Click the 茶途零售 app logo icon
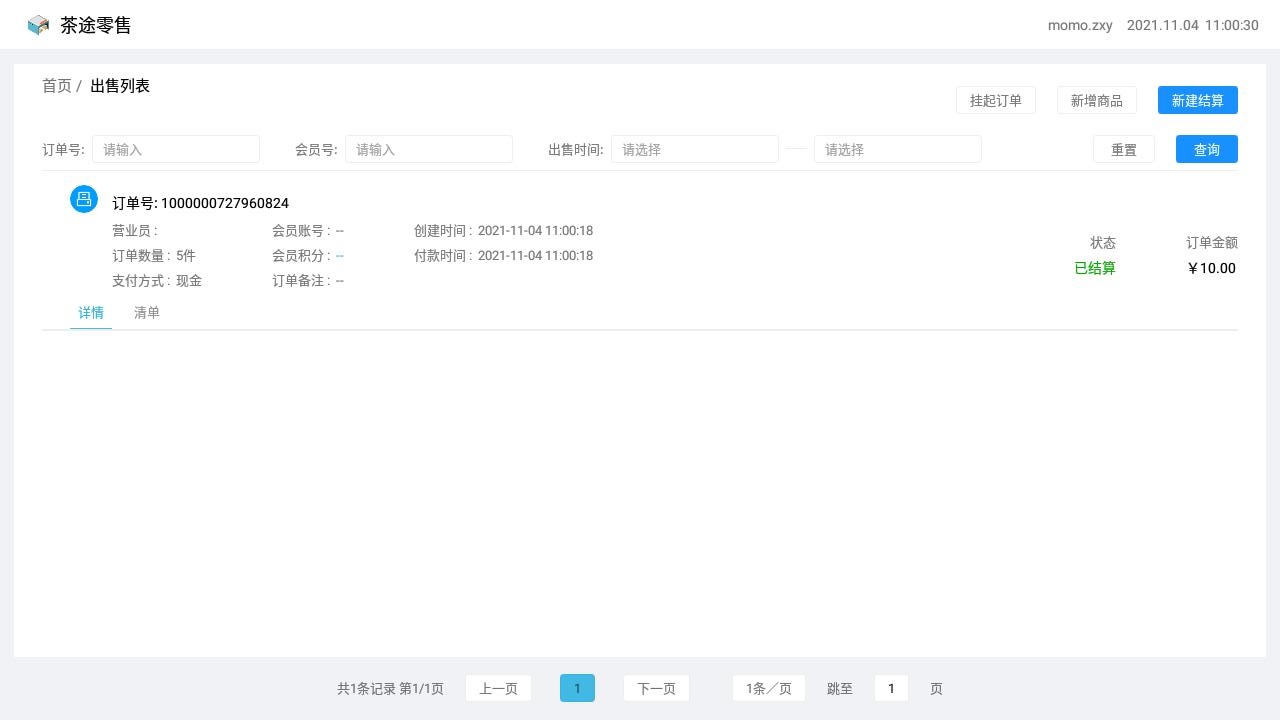Image resolution: width=1280 pixels, height=720 pixels. (x=38, y=25)
